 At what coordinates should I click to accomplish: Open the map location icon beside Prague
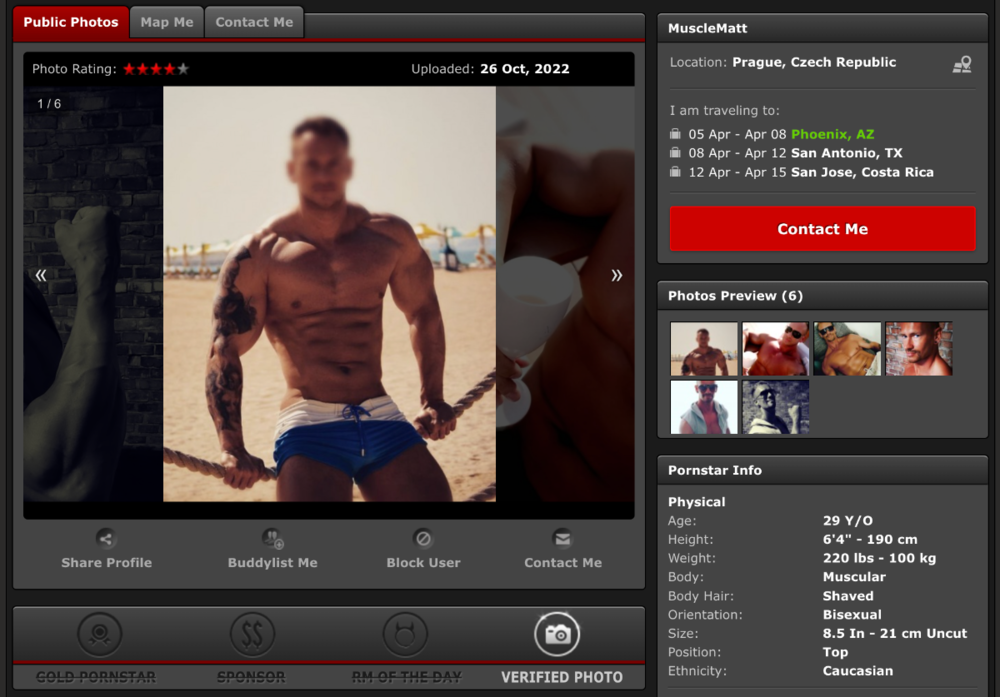tap(961, 64)
